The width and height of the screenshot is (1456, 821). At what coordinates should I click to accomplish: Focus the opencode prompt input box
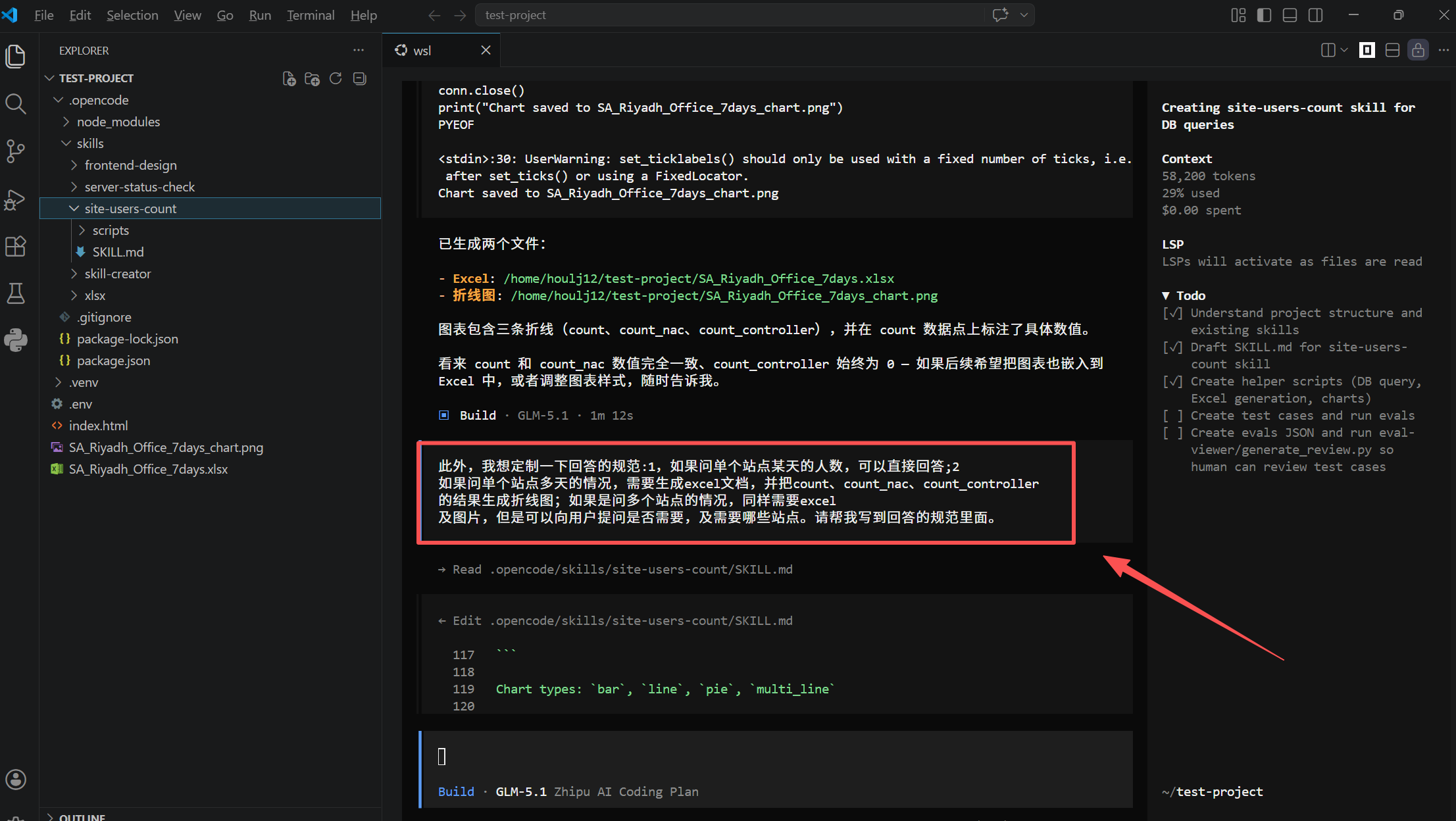[x=776, y=757]
